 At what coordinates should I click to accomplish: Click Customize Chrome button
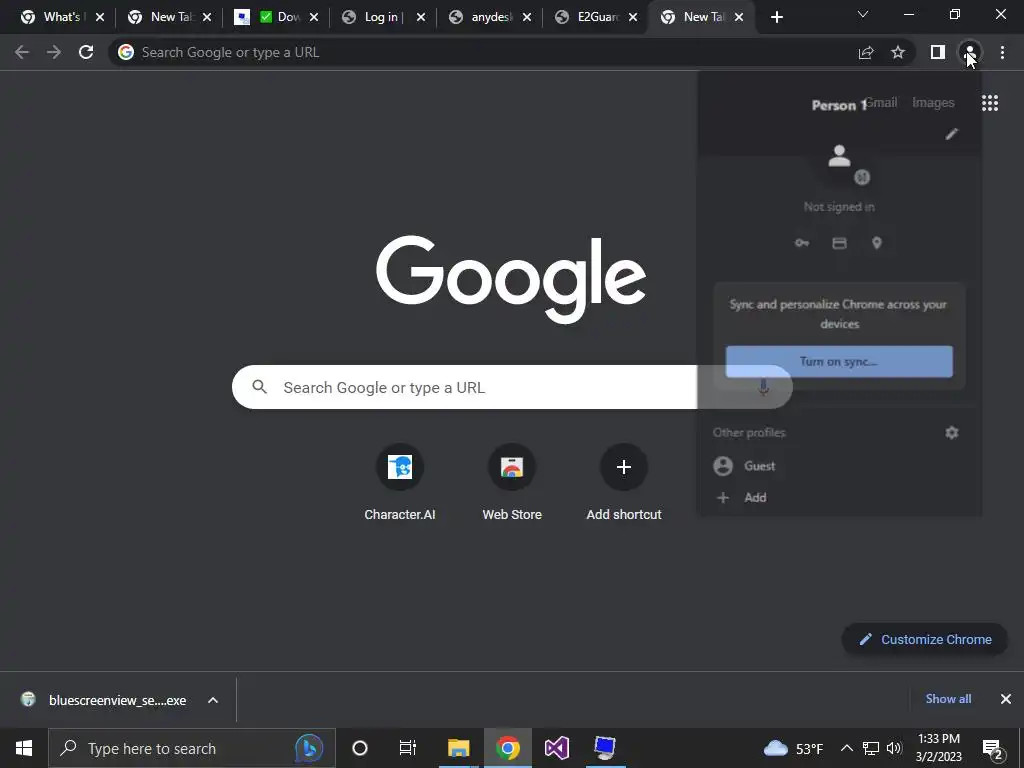click(x=925, y=639)
